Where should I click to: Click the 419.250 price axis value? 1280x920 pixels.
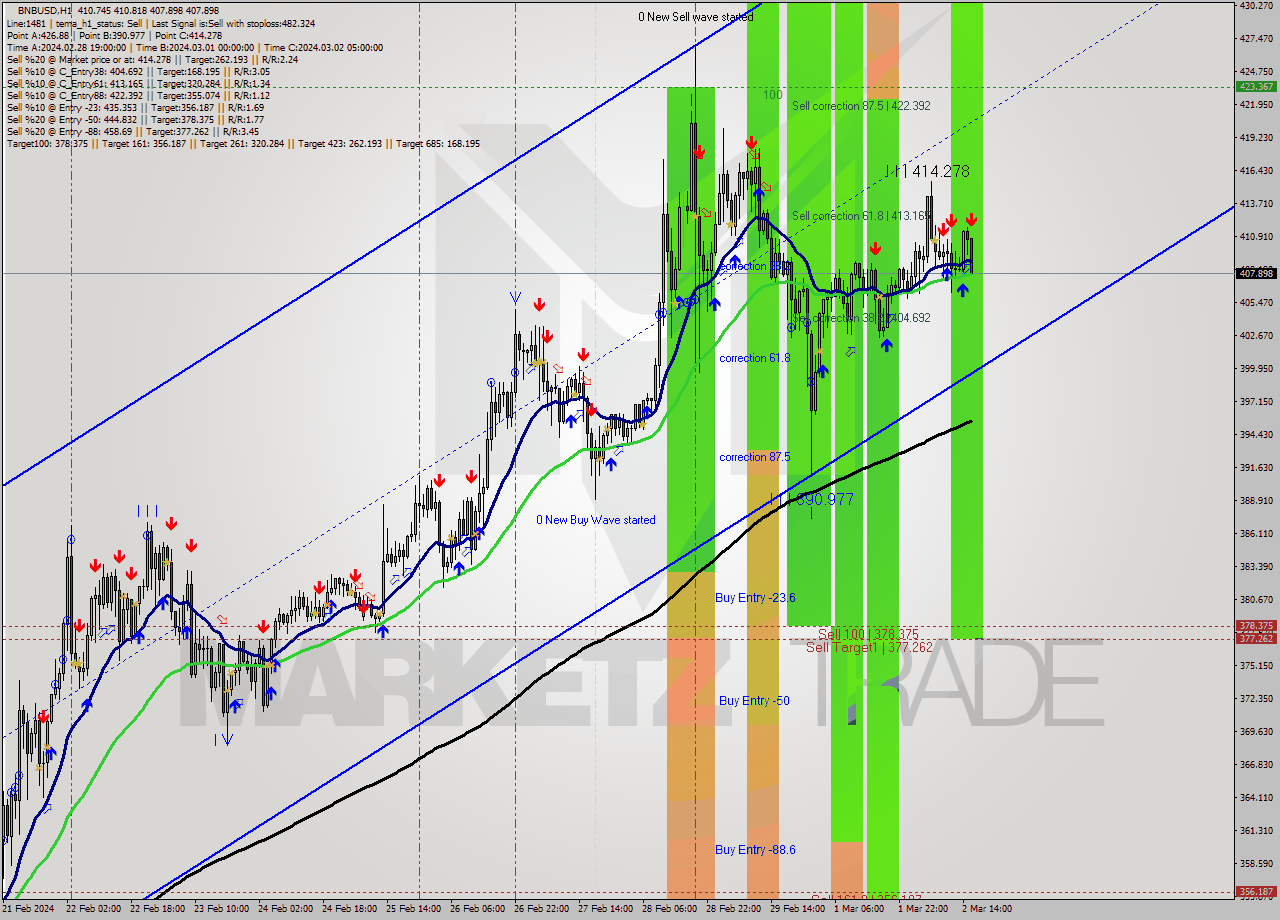coord(1256,138)
